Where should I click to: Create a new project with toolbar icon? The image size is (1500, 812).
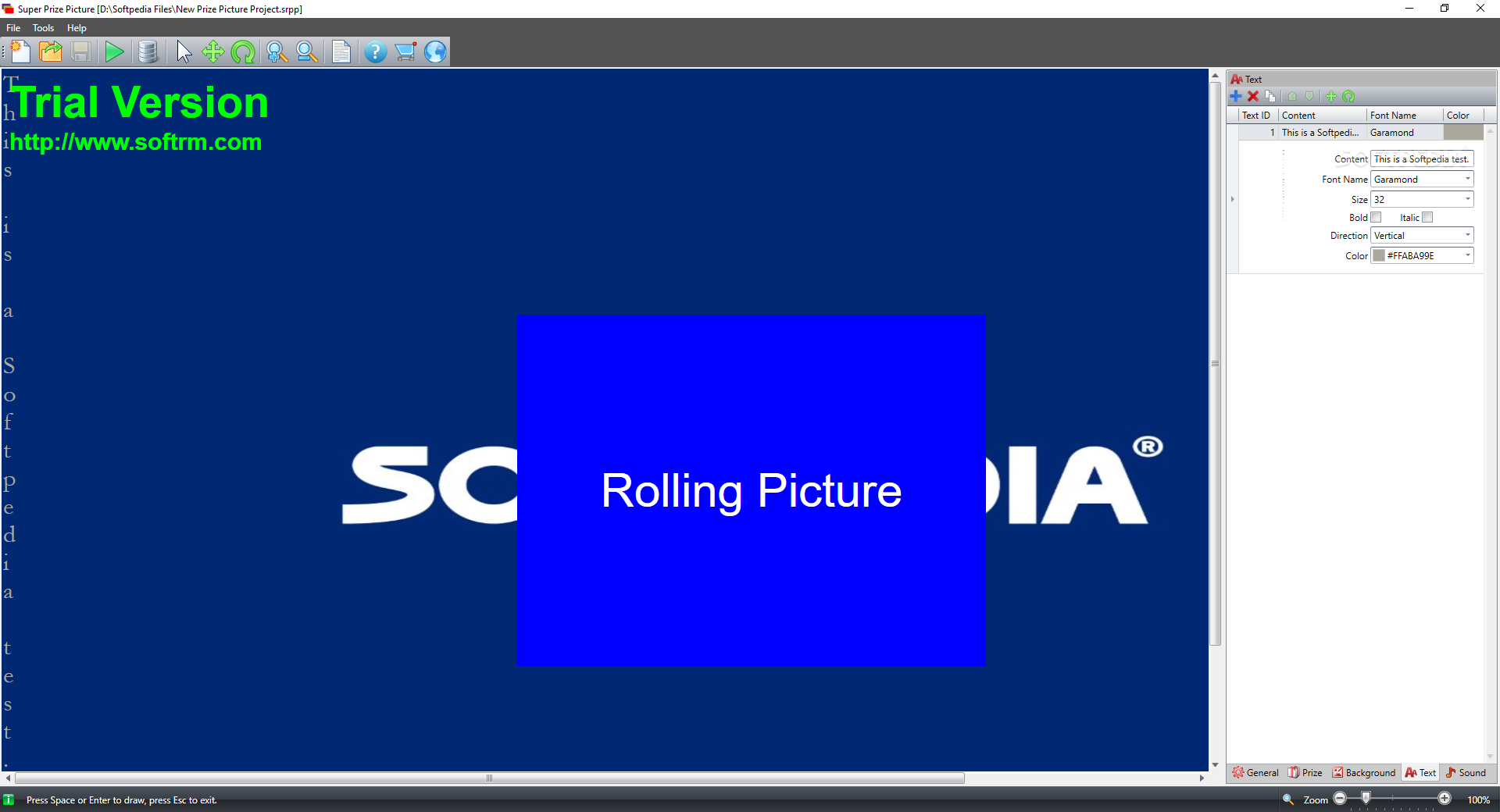point(21,52)
